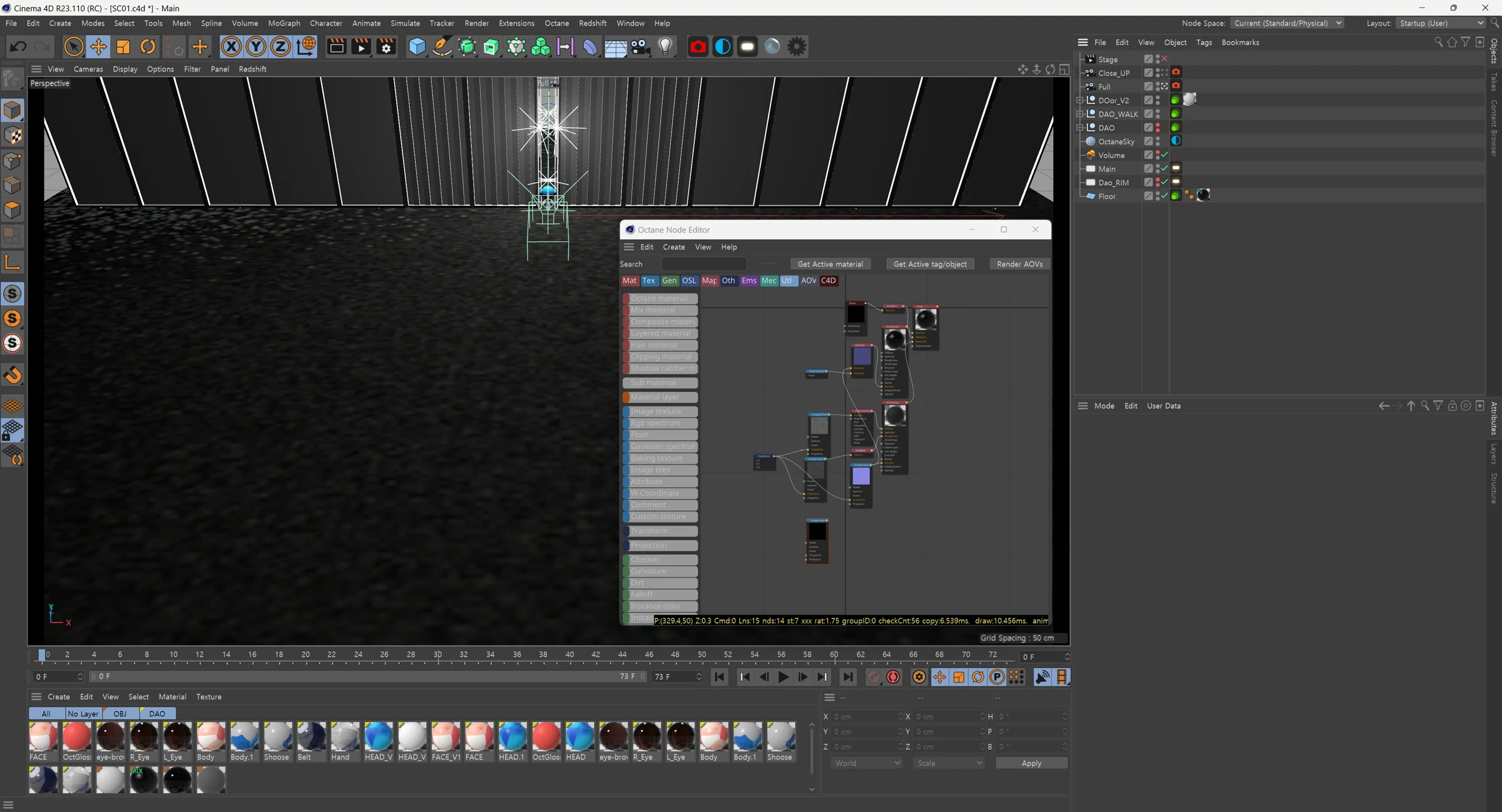Screen dimensions: 1502x812
Task: Add an Image texture node from list
Action: pos(660,412)
